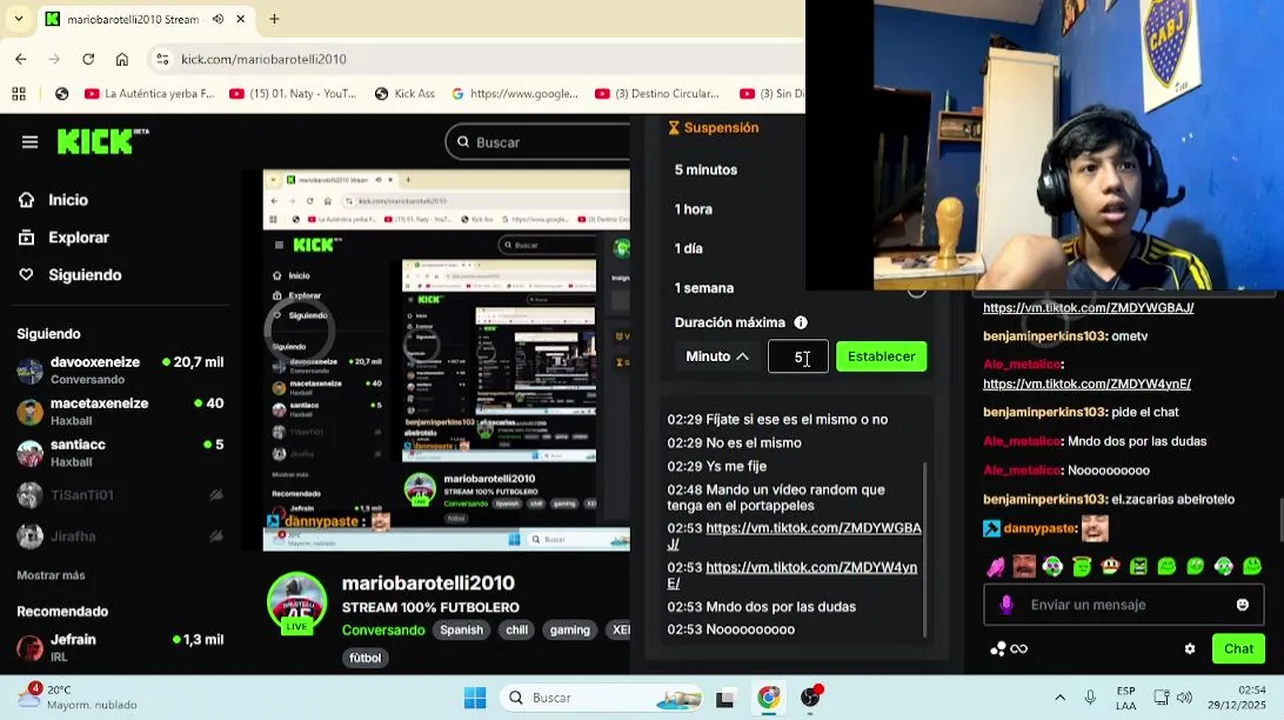Click benjaminperkins103 username on ometv message

(x=1045, y=336)
